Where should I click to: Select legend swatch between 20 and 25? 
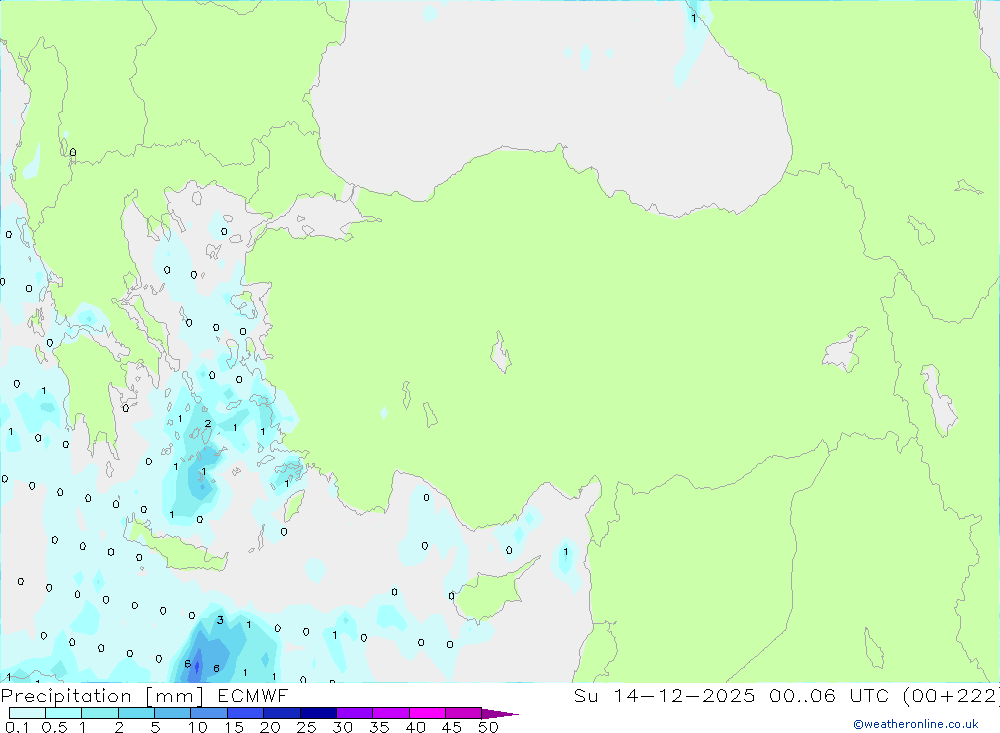pyautogui.click(x=282, y=713)
